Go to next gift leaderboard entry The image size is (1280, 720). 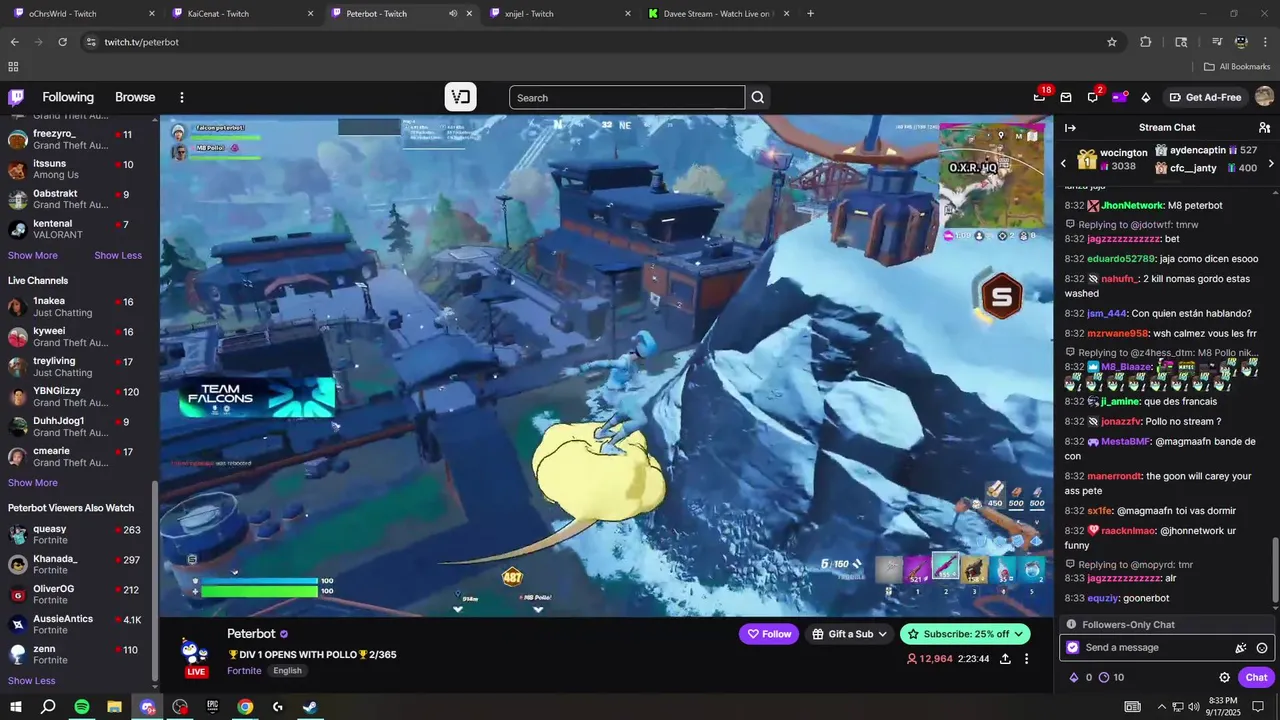pyautogui.click(x=1271, y=163)
